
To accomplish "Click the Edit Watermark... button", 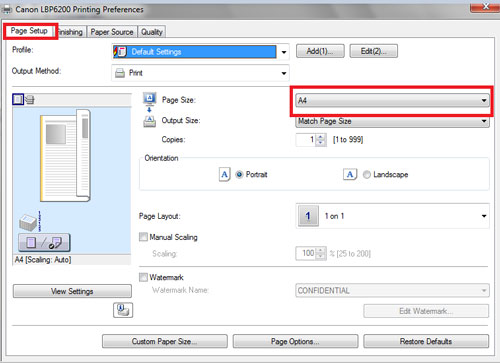I will point(426,311).
